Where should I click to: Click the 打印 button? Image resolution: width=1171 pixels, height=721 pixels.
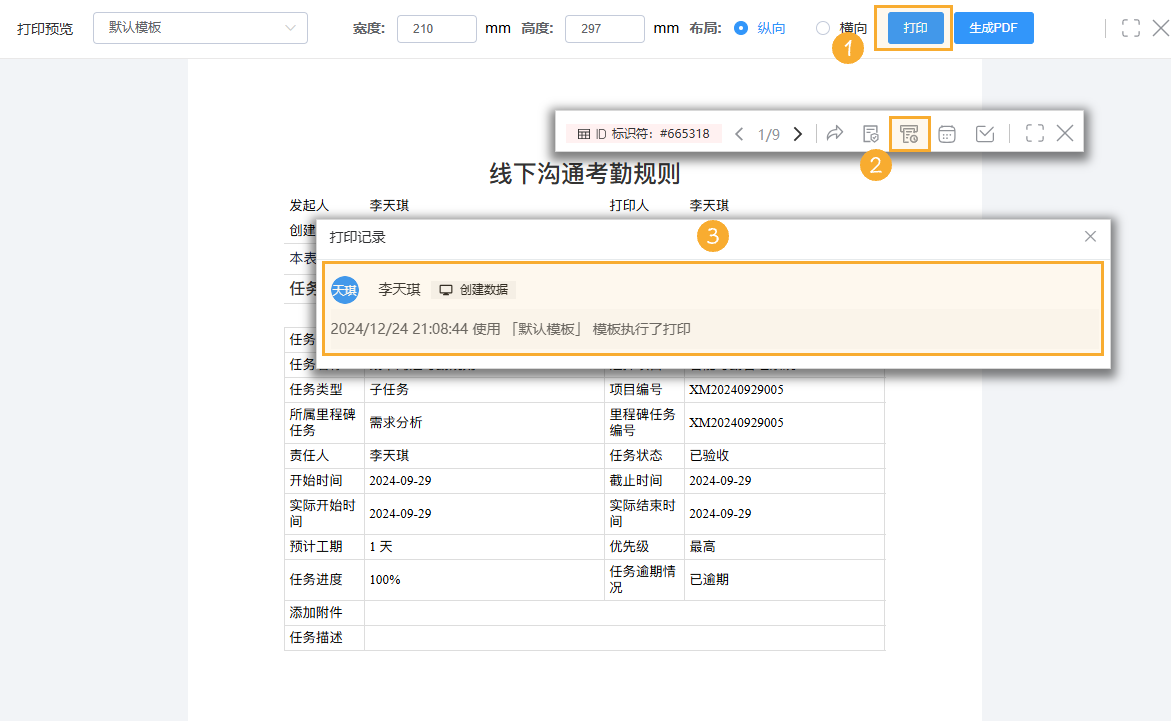click(911, 28)
